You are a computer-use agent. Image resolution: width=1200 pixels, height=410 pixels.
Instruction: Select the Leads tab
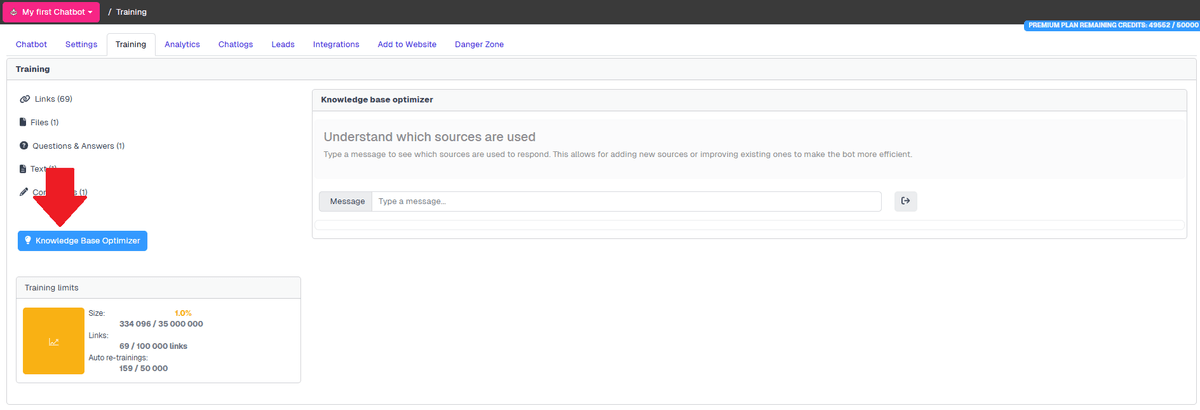(283, 45)
